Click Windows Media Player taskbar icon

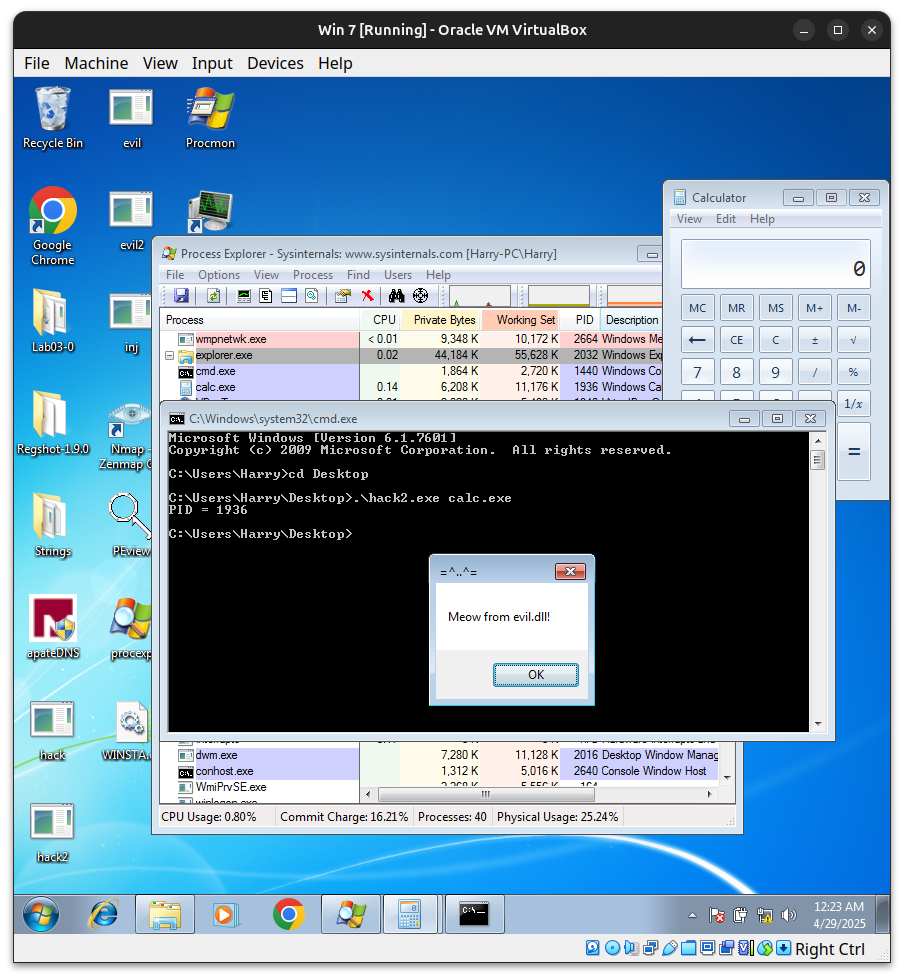pos(225,915)
